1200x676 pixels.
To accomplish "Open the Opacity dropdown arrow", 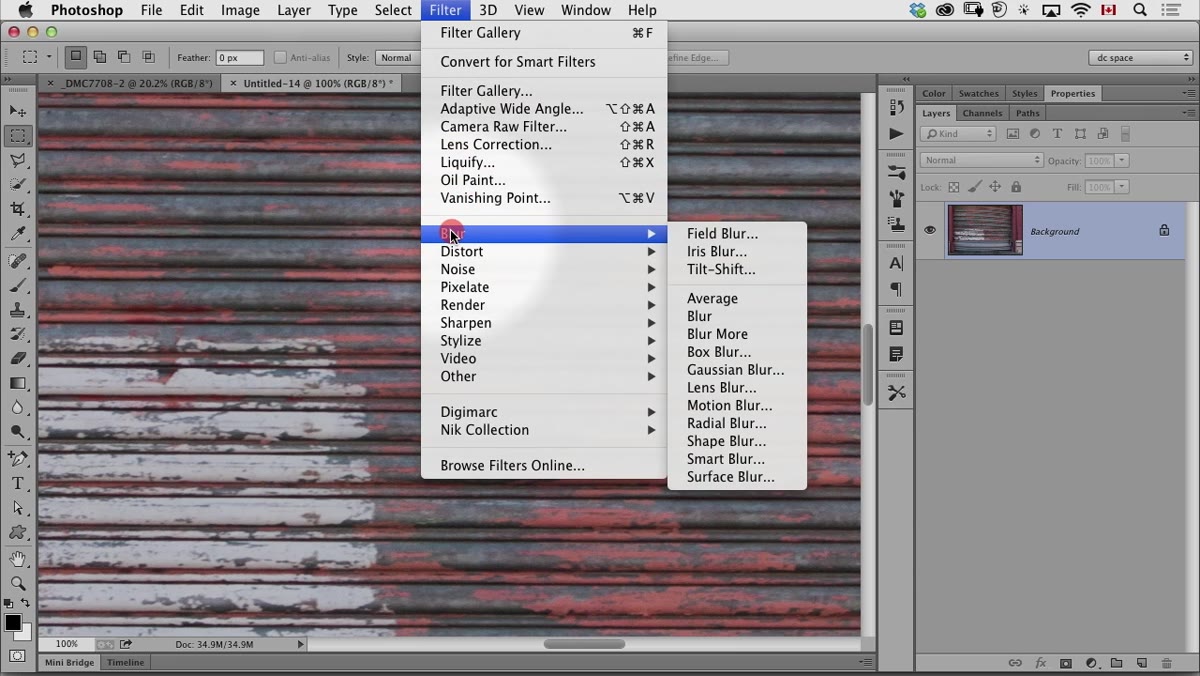I will 1122,161.
